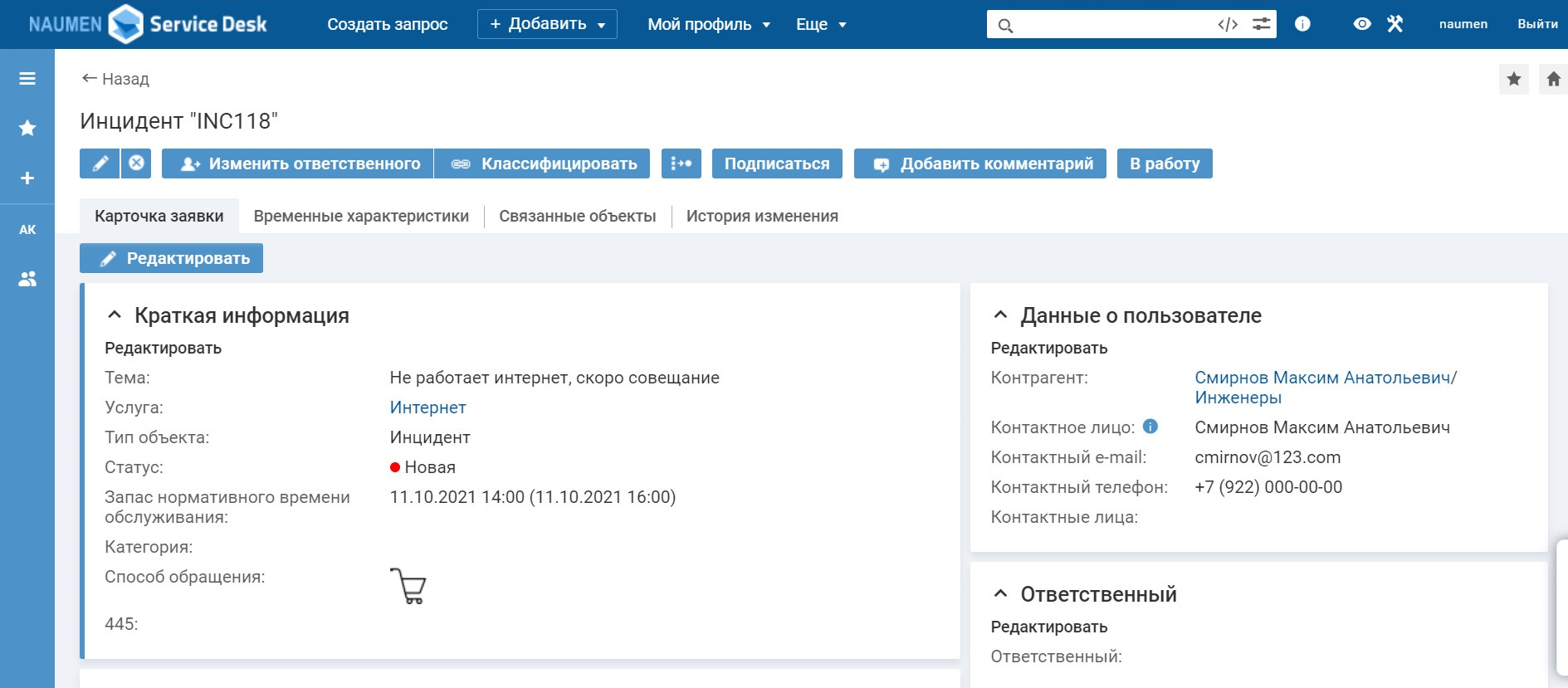Open the people group icon in sidebar

click(27, 279)
